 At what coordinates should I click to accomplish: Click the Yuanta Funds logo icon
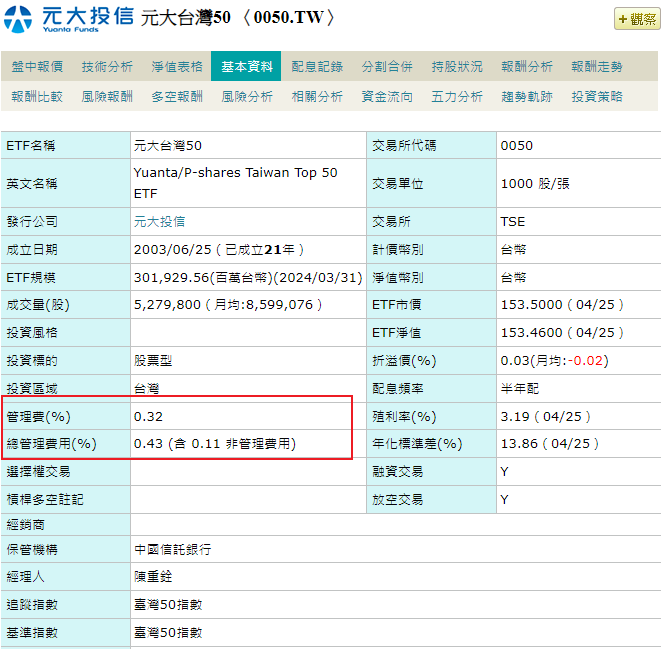click(18, 19)
